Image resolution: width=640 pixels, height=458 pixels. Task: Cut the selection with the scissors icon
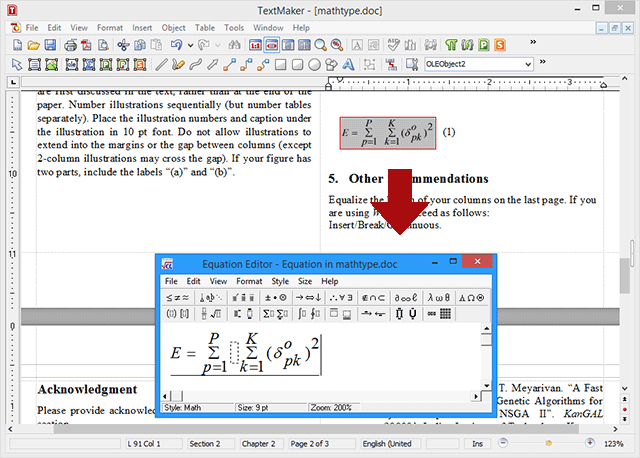pos(123,45)
